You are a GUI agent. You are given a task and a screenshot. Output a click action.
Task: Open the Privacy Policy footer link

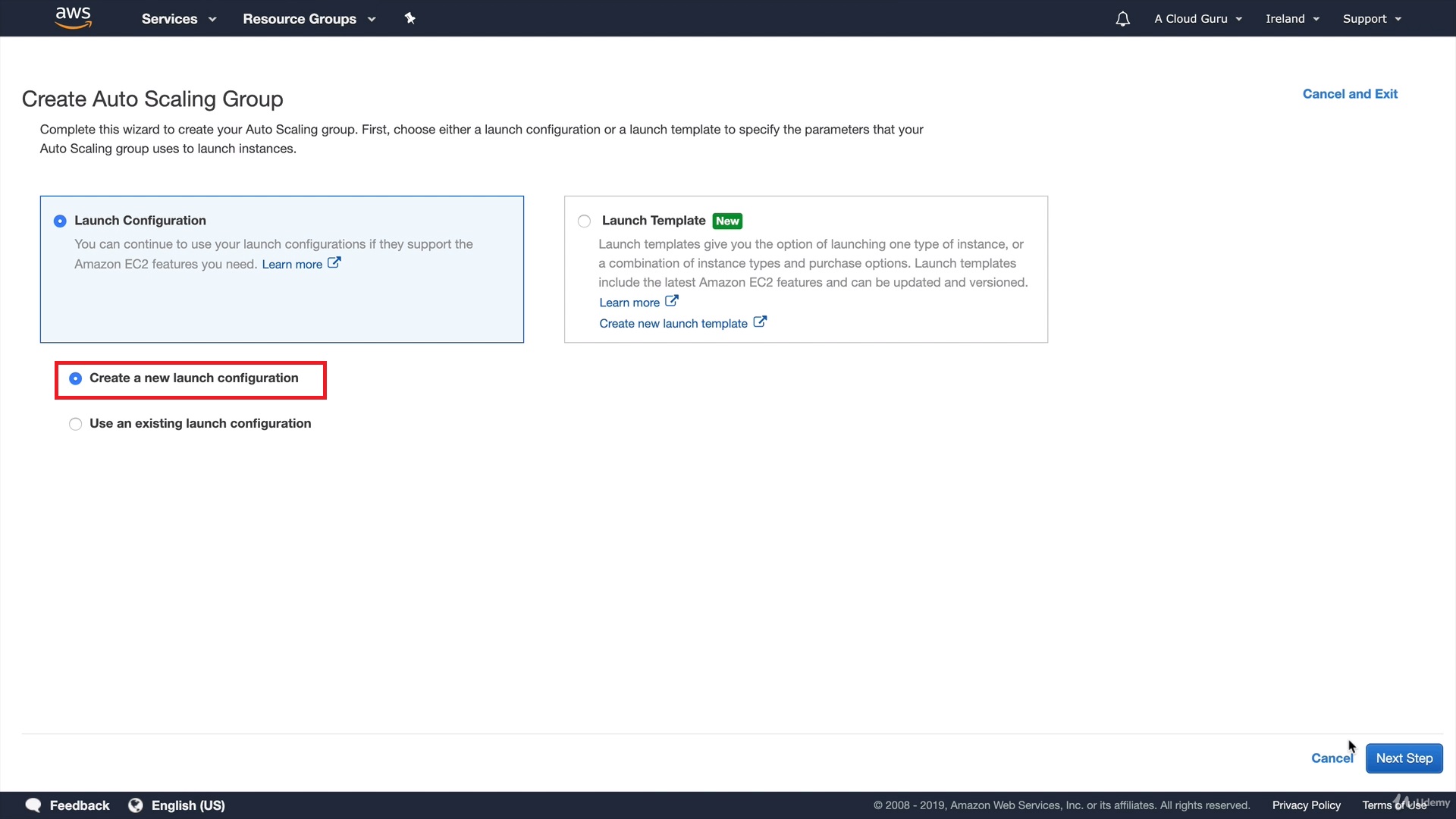(1306, 805)
